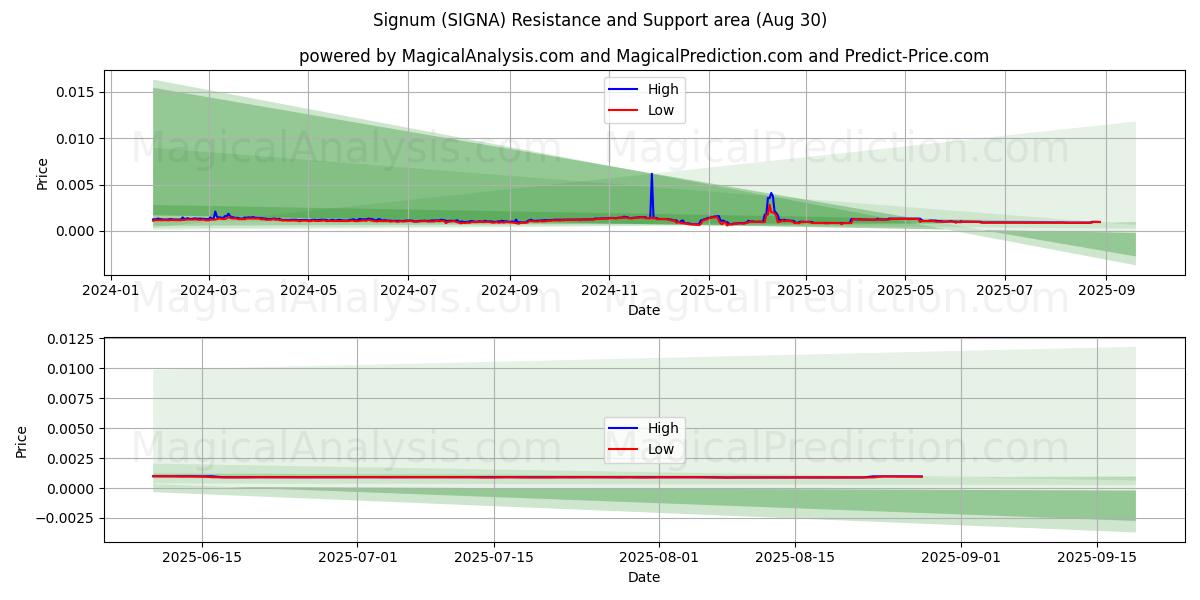Click the −0.0025 price tick in bottom chart
This screenshot has width=1200, height=600.
click(x=66, y=518)
